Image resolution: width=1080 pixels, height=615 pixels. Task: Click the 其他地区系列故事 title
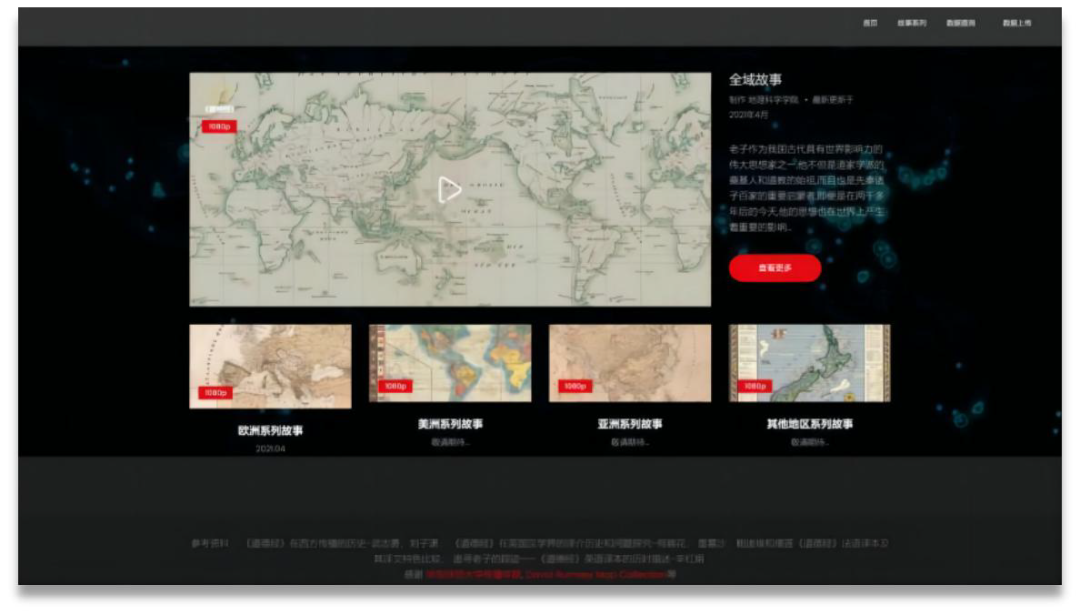810,424
